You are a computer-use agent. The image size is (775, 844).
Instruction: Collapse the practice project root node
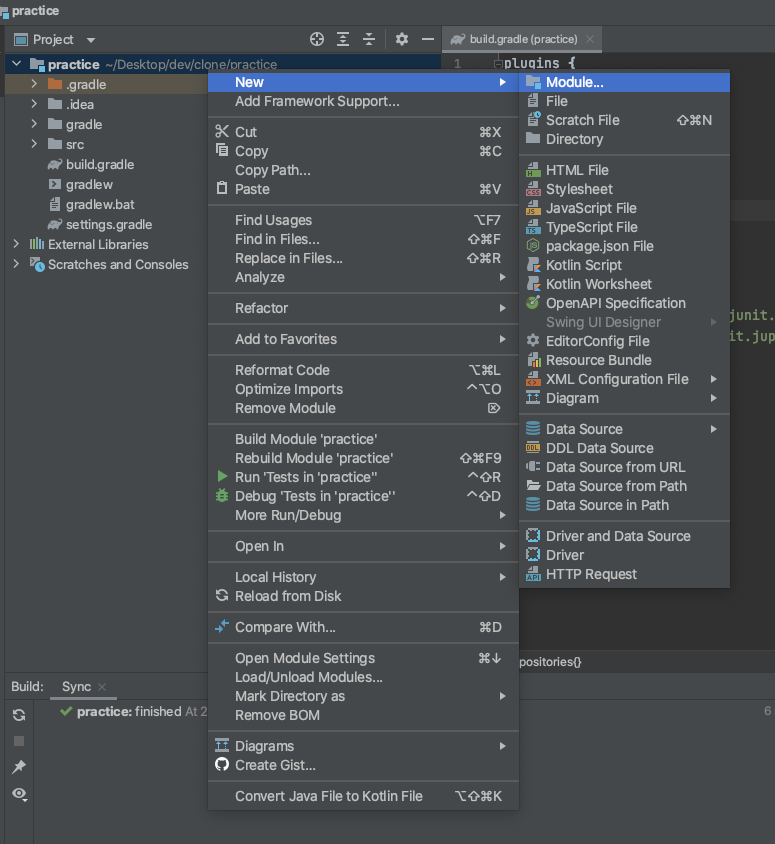click(x=15, y=62)
